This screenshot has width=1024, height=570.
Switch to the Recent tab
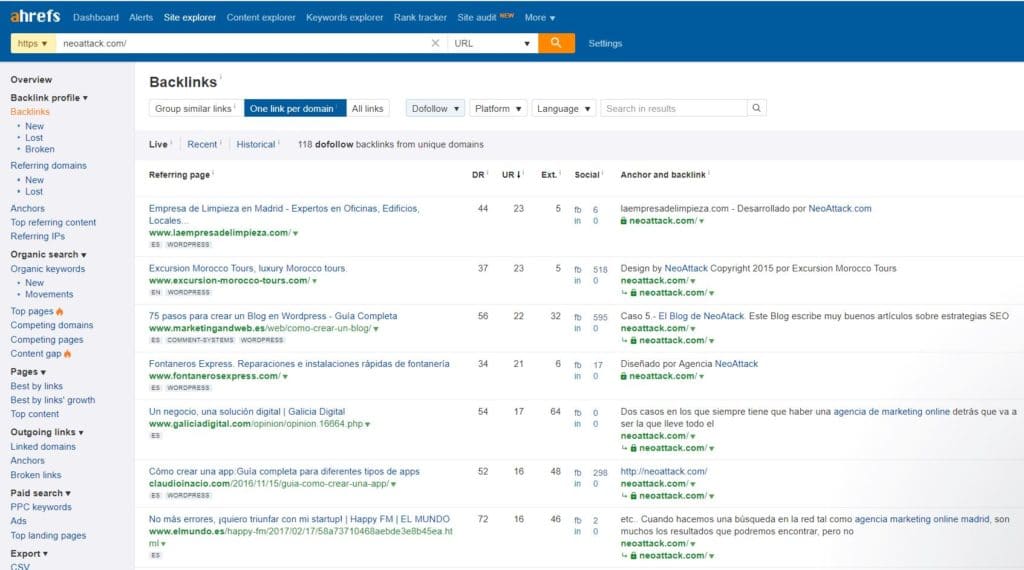pos(202,144)
